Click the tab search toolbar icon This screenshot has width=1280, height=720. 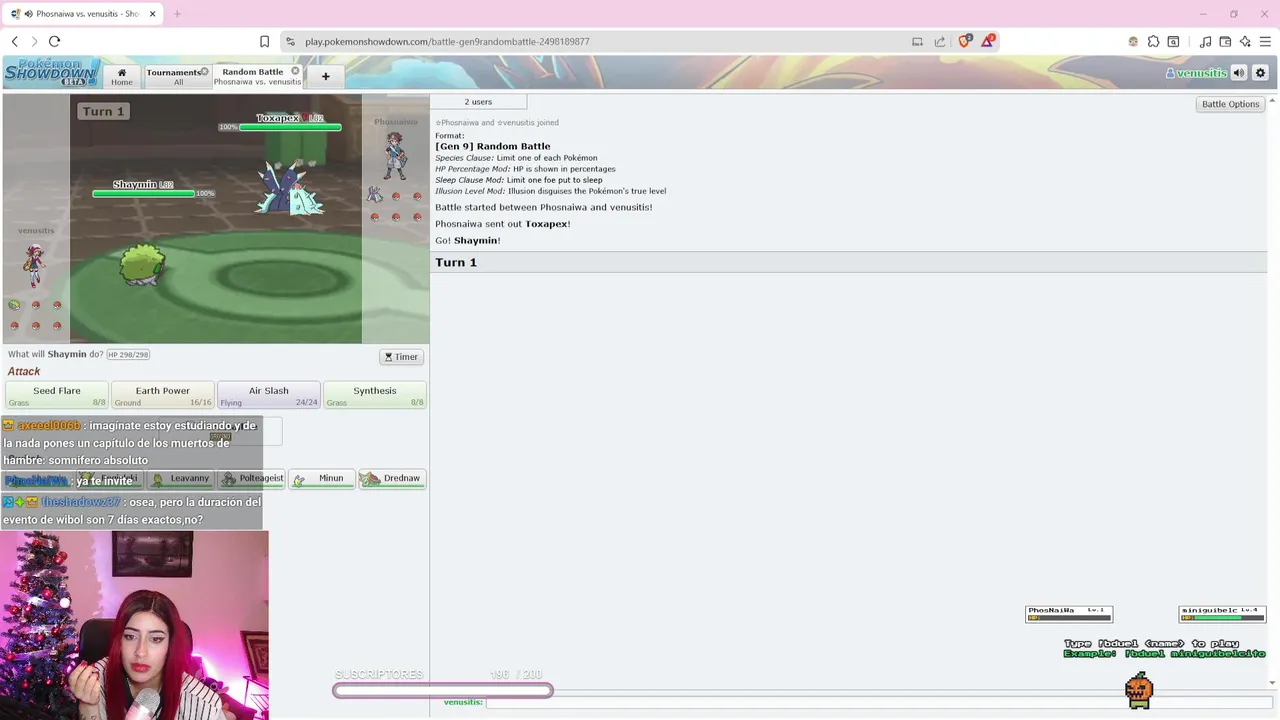1174,41
